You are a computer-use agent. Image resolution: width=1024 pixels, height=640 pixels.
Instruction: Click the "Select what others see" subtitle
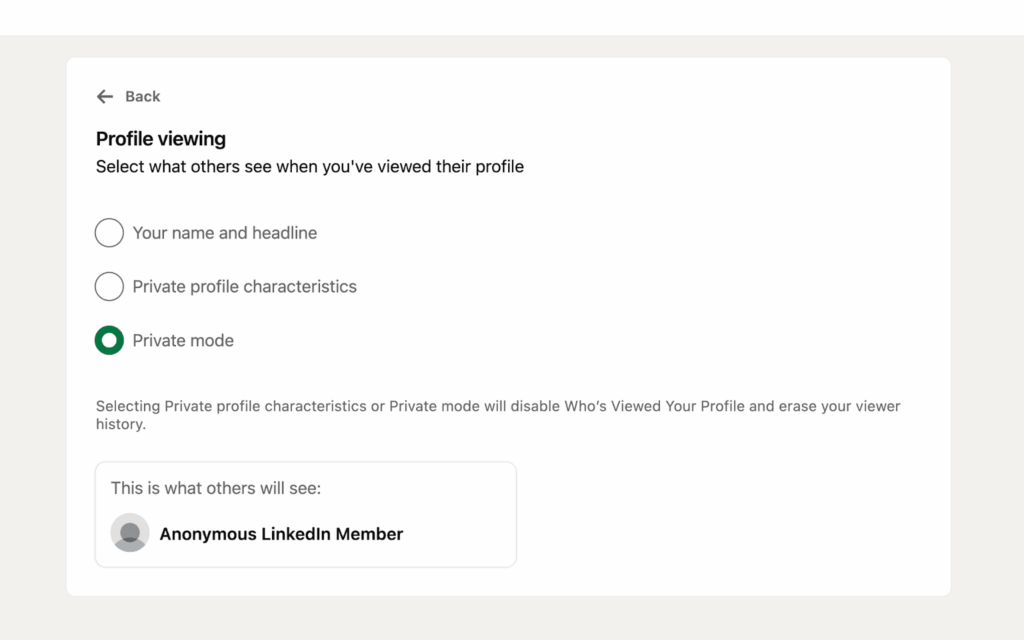tap(310, 167)
